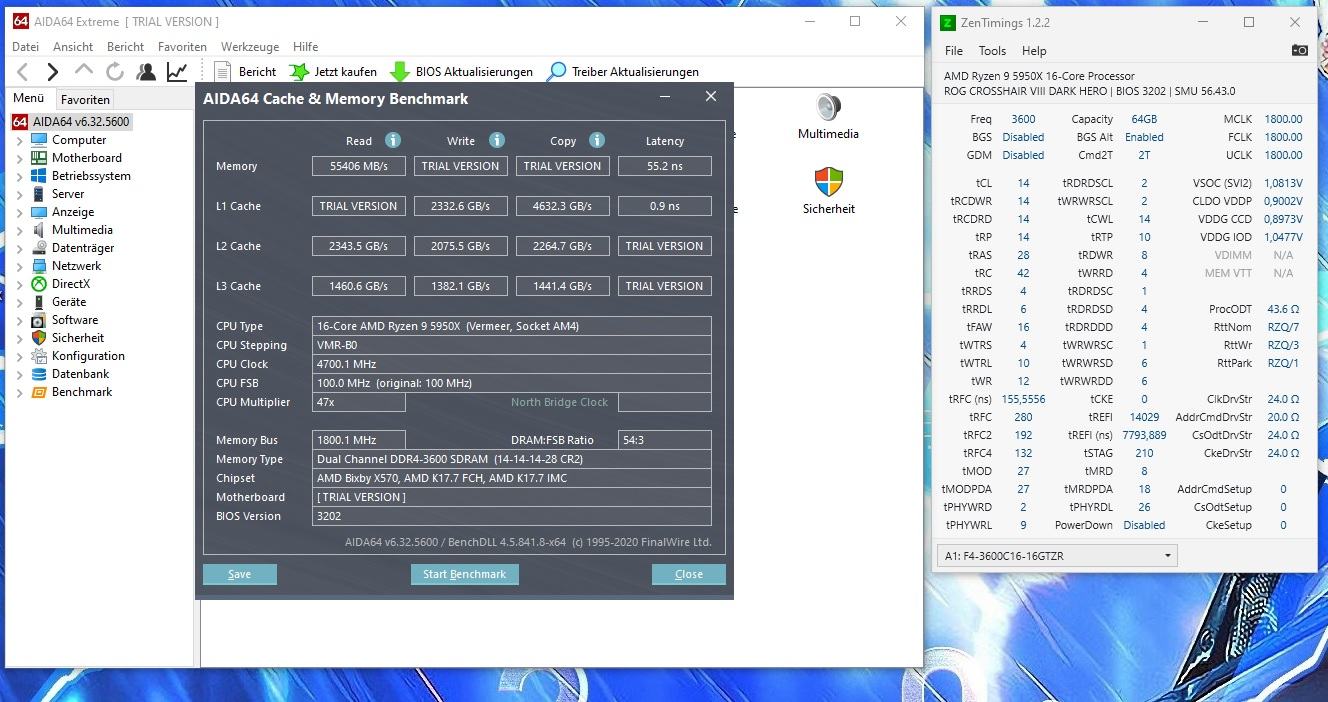Click the tREFI value 14029 in ZenTimings

(x=1144, y=417)
